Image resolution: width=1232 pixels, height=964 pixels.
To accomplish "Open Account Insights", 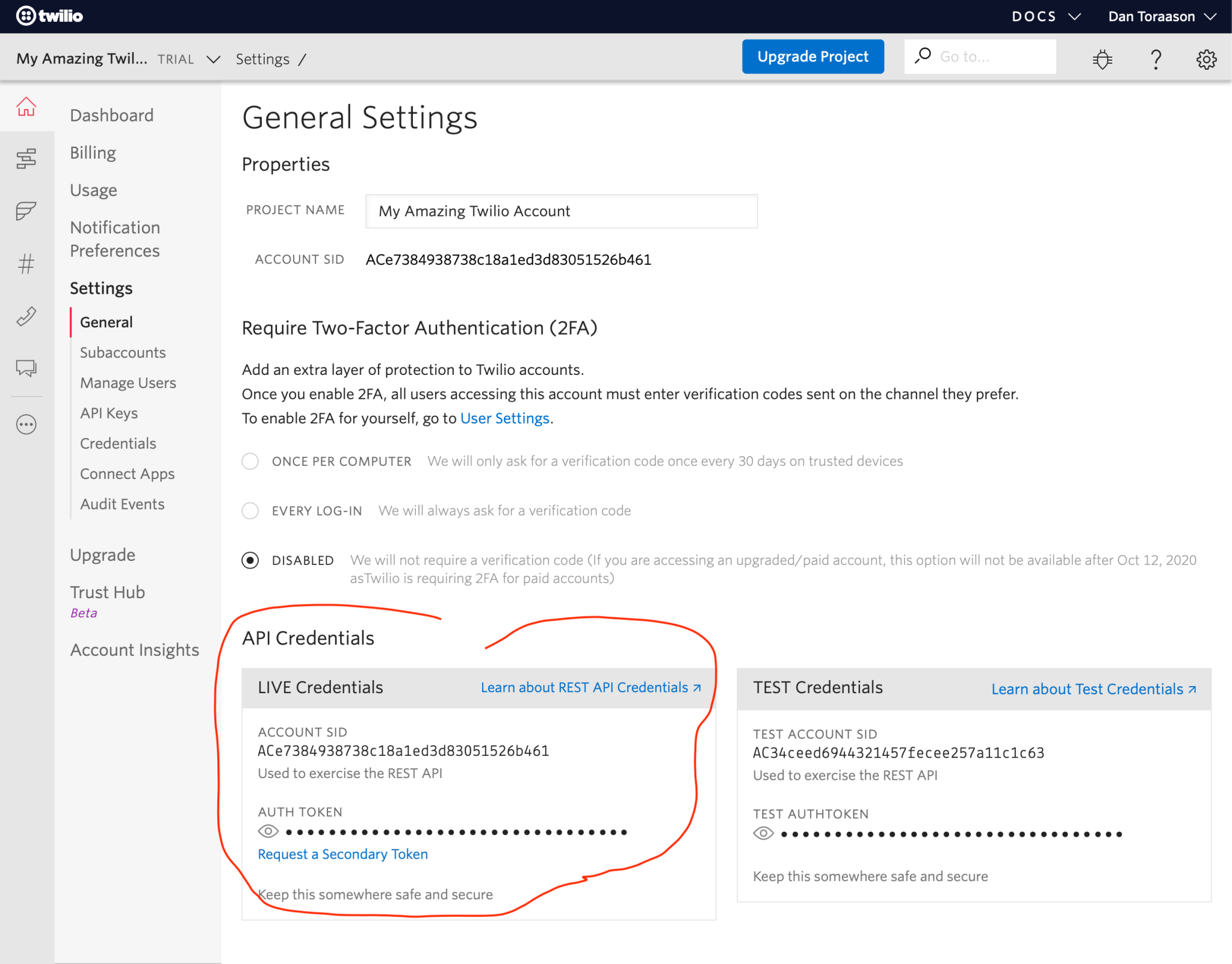I will click(x=135, y=650).
